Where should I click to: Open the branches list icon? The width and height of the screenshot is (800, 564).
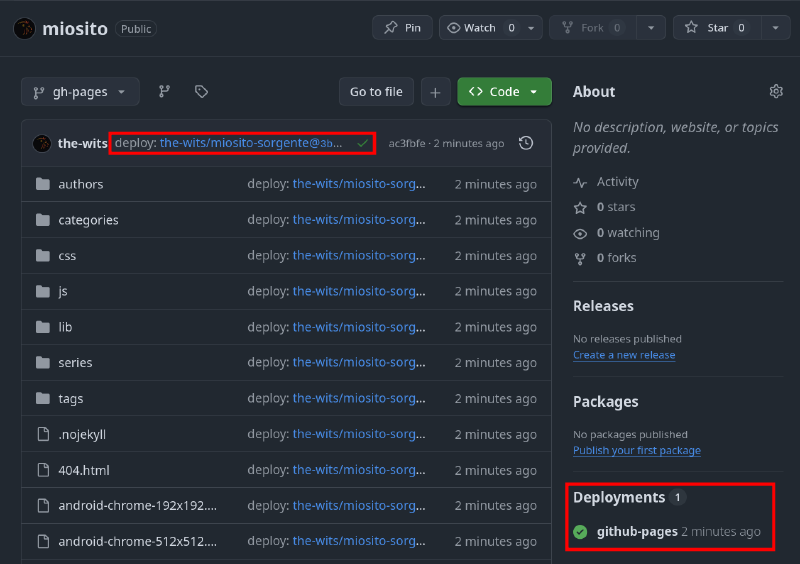[x=164, y=92]
